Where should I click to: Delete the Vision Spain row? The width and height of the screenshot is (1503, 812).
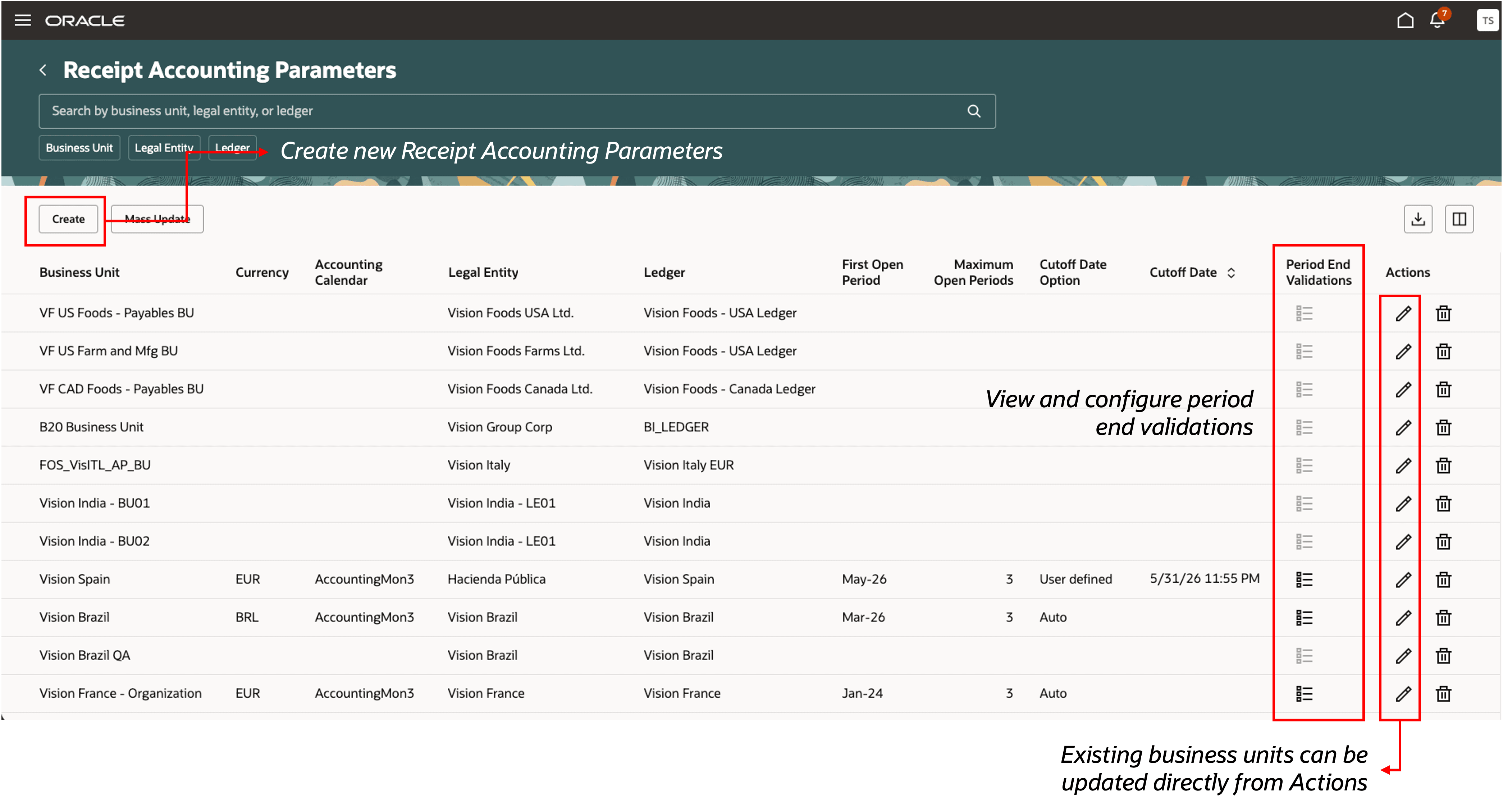(x=1443, y=579)
